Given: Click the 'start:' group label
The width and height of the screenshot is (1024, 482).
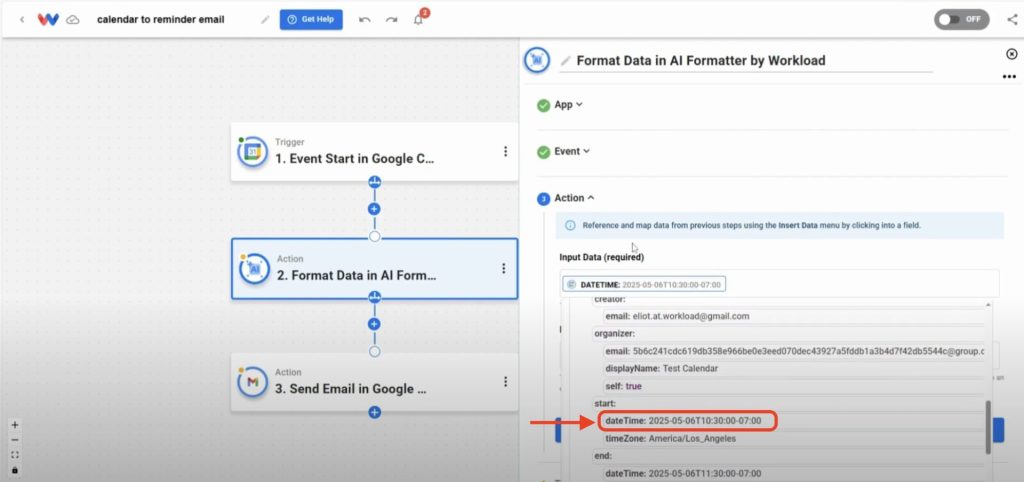Looking at the screenshot, I should [x=605, y=404].
